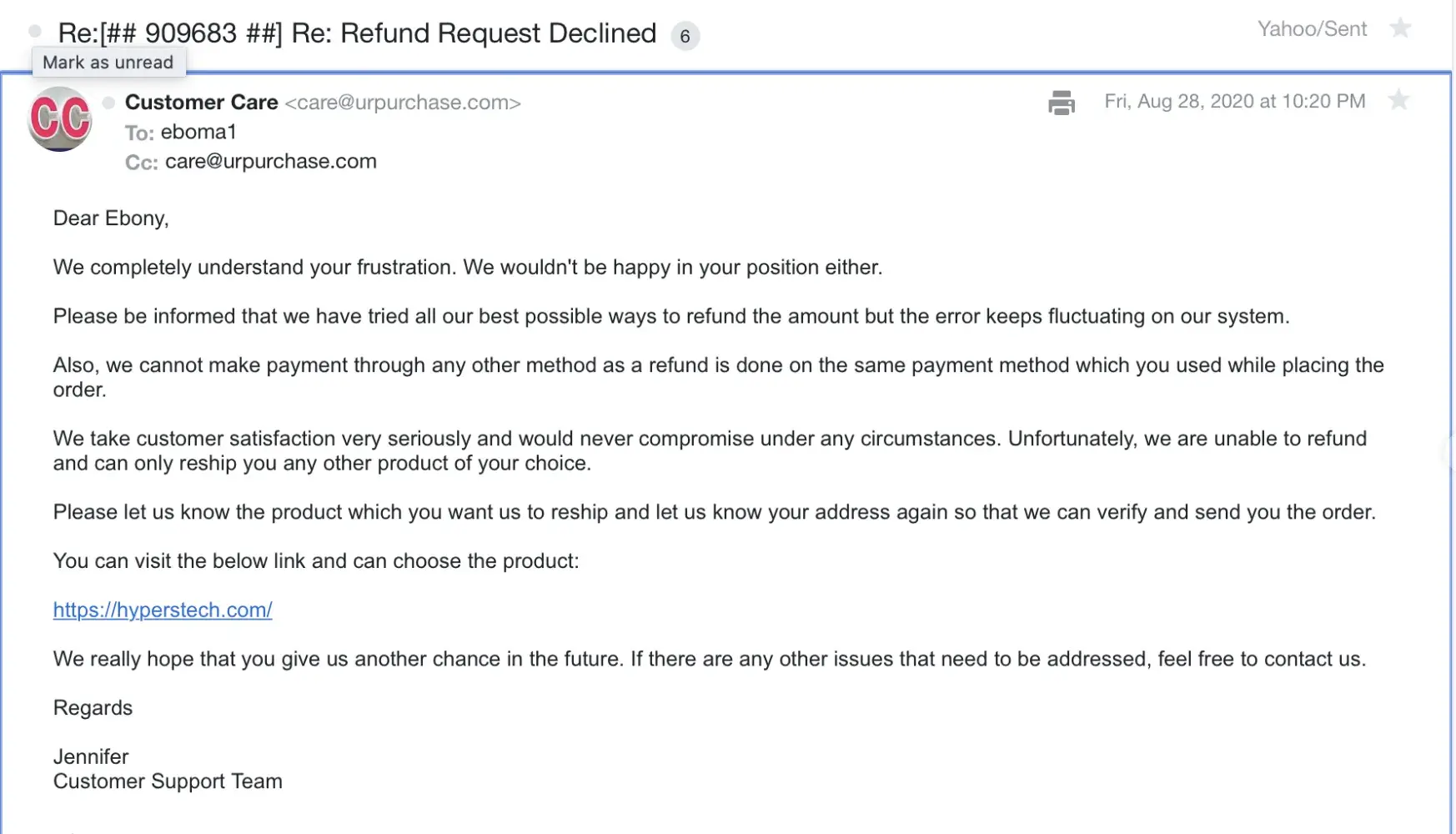Print this email using the printer icon
1456x834 pixels.
1062,103
